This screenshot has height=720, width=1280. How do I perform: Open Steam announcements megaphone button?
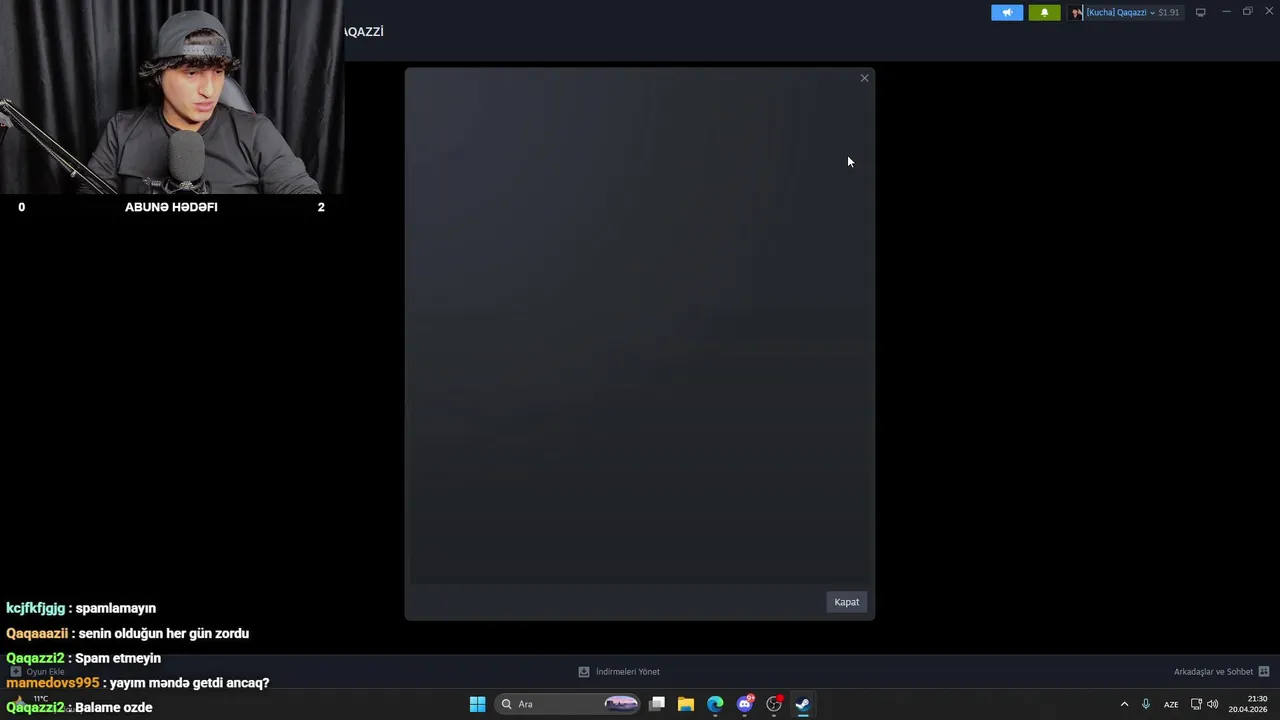tap(1007, 12)
